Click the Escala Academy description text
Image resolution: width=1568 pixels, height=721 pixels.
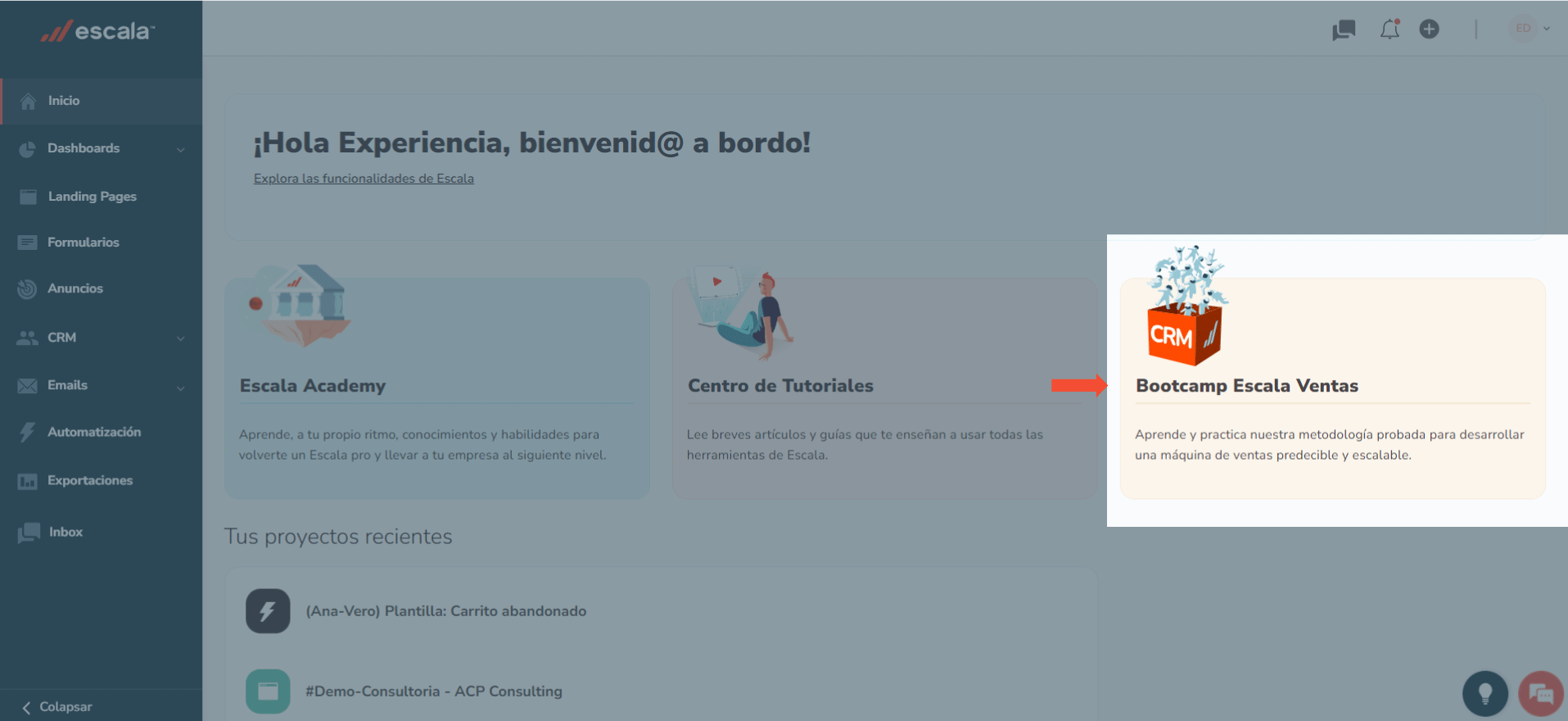pos(423,445)
